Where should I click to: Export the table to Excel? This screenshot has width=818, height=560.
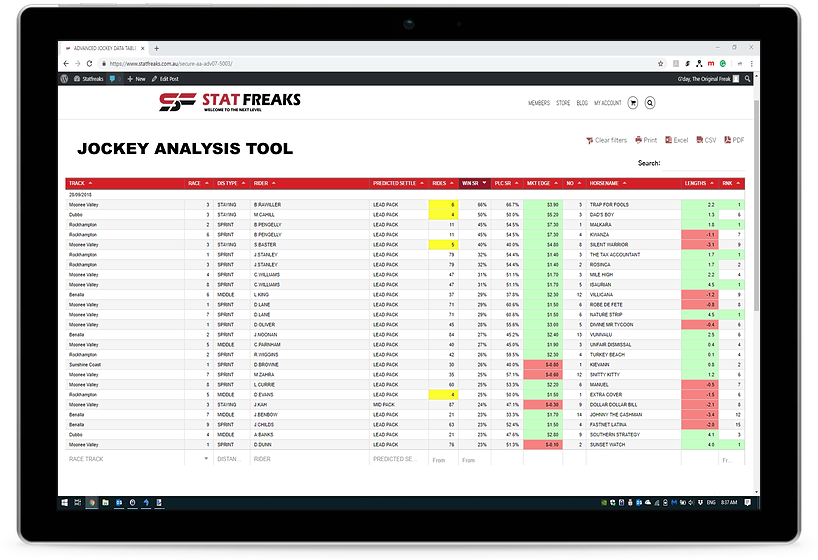pos(676,140)
